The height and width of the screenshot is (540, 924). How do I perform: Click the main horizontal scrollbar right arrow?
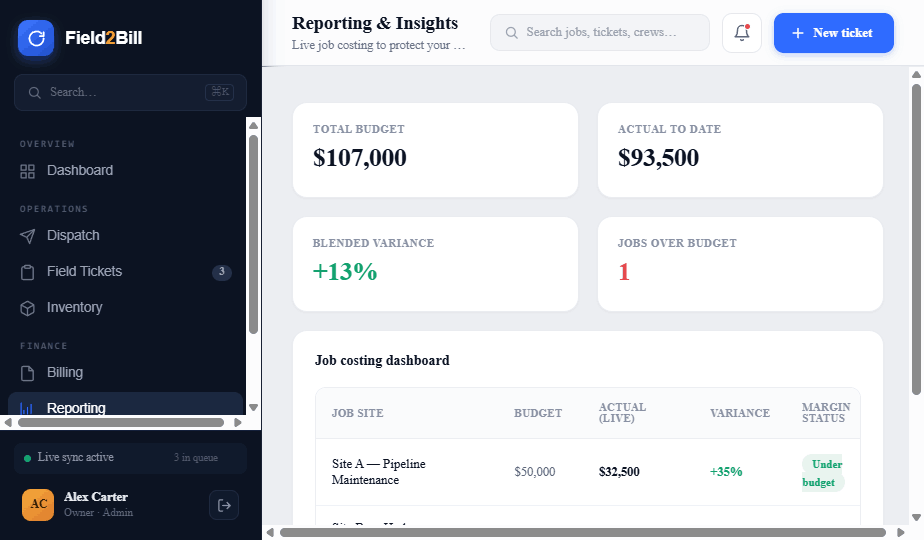900,532
